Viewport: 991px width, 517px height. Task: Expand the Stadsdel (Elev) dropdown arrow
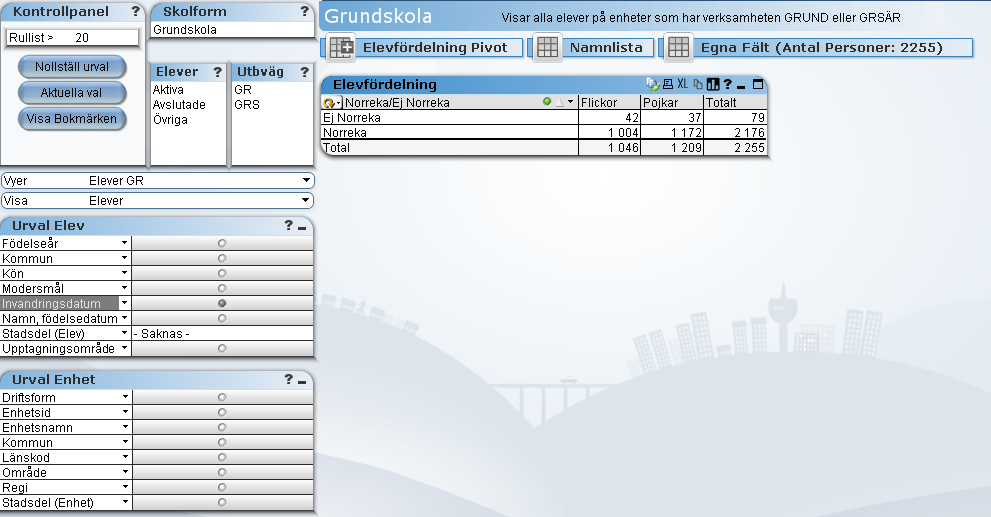[125, 333]
